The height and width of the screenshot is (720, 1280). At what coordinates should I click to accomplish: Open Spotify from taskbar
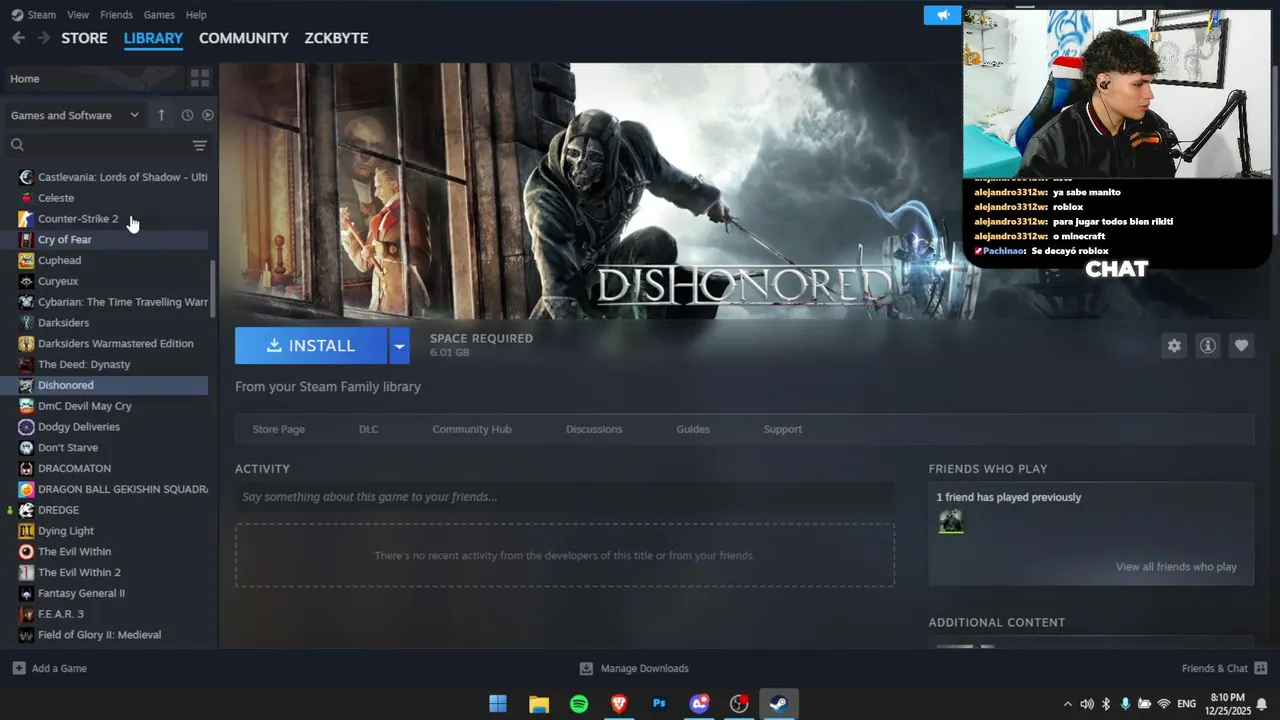579,704
